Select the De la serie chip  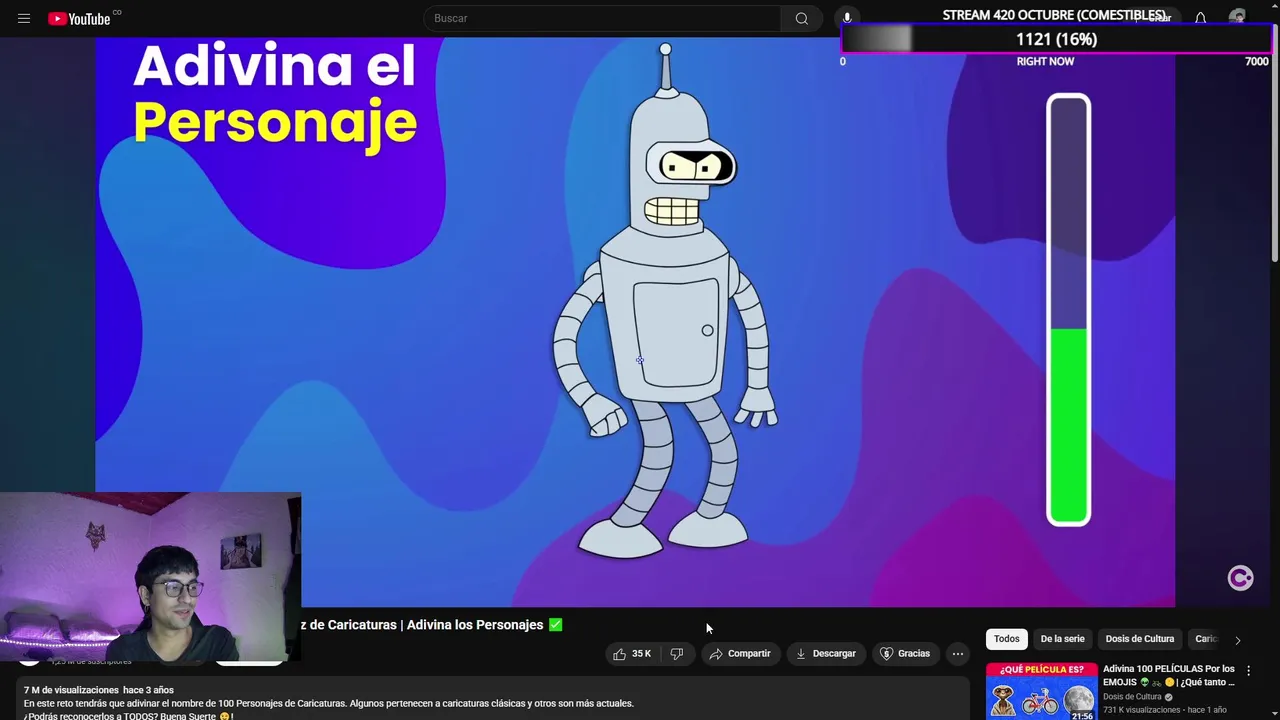pyautogui.click(x=1062, y=639)
